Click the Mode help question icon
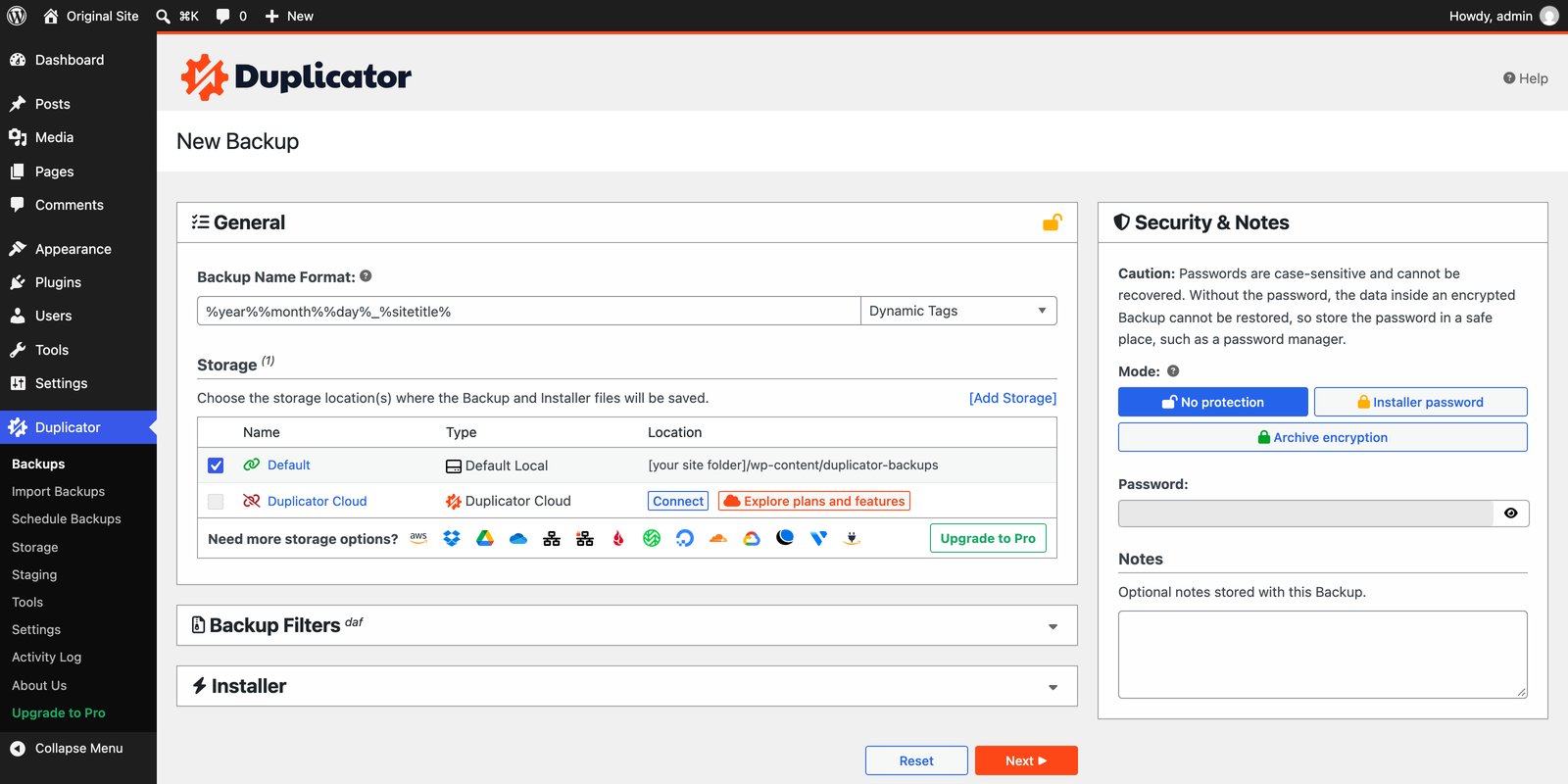Screen dimensions: 1568x784 (x=1173, y=371)
